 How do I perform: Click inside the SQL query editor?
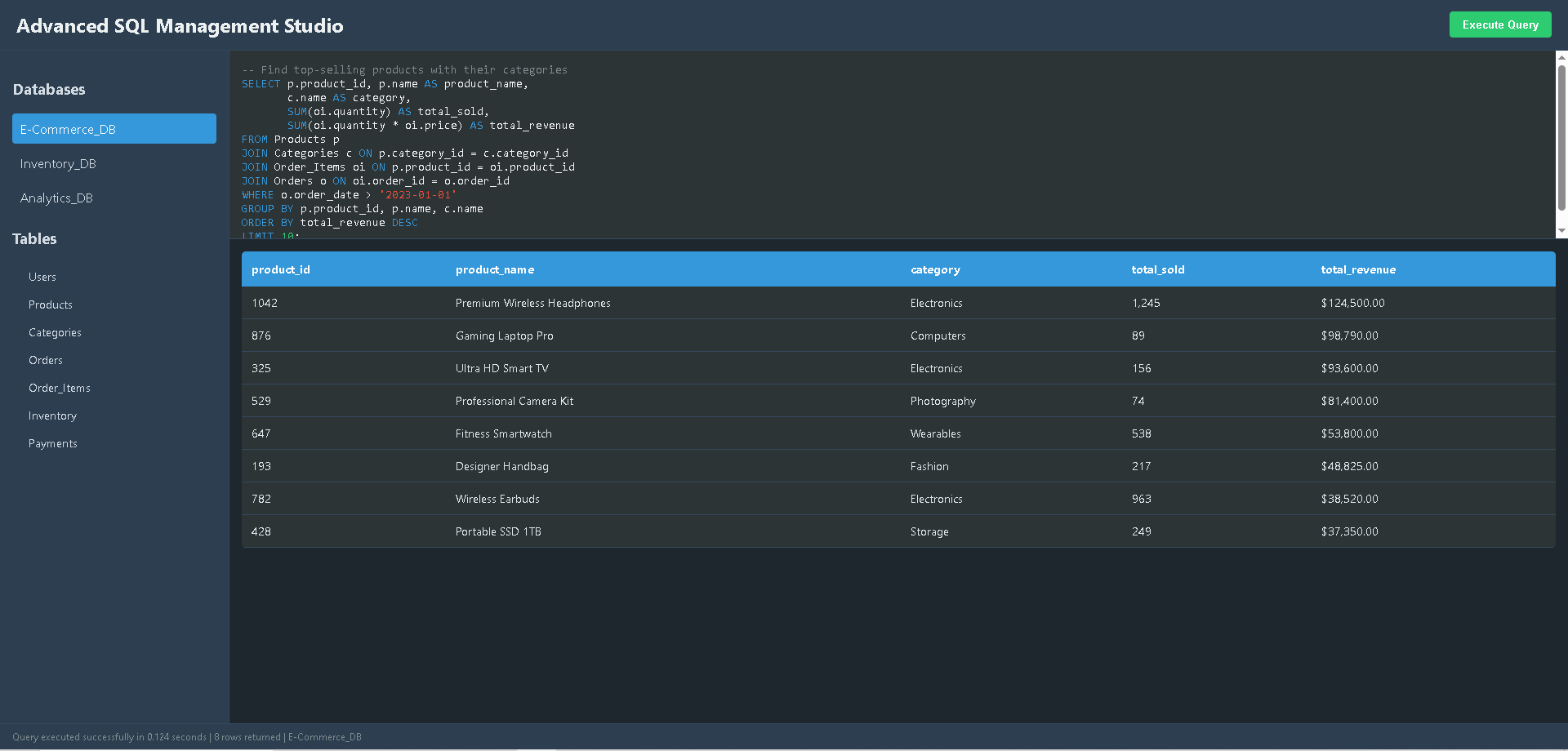tap(817, 145)
